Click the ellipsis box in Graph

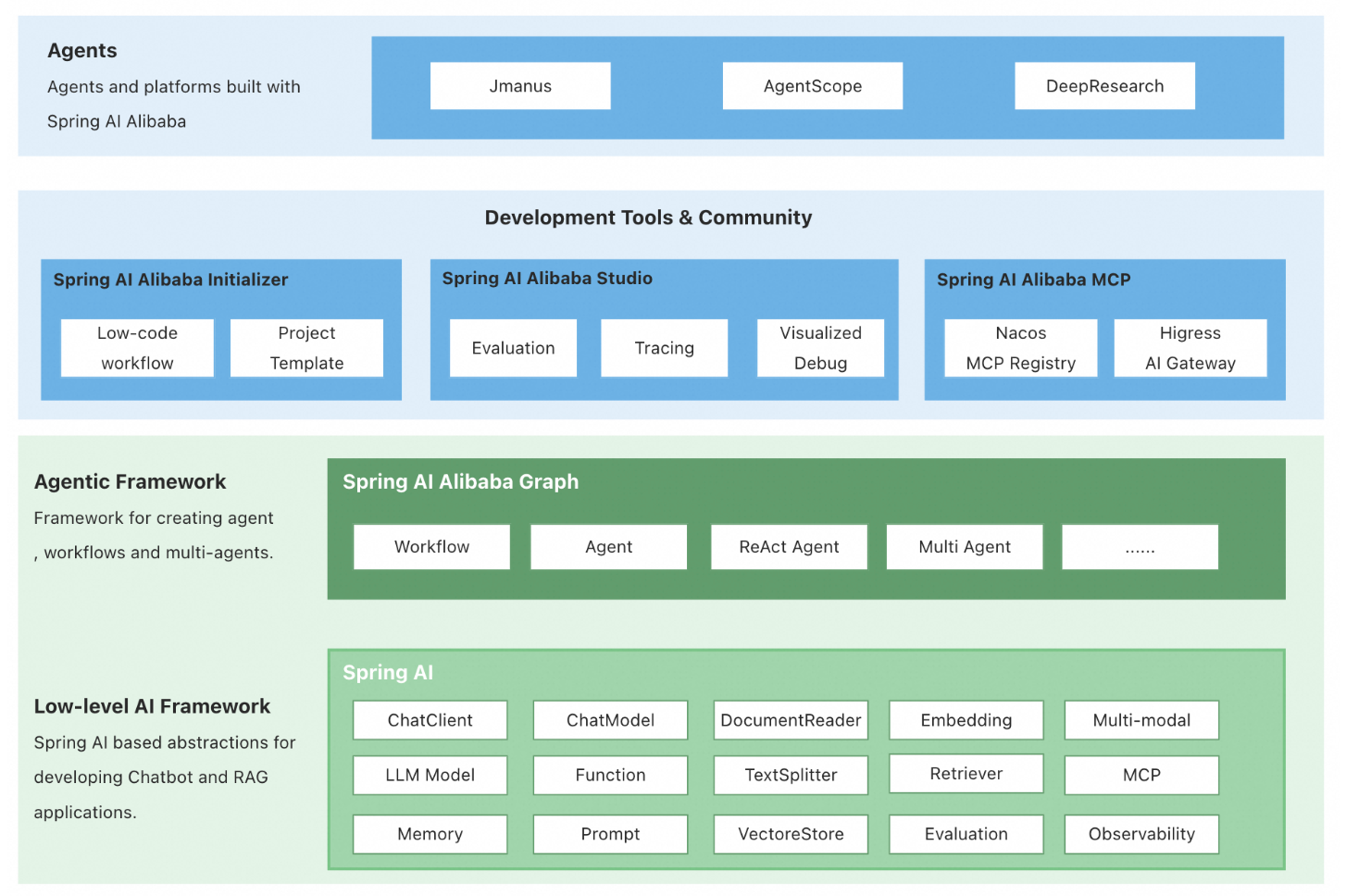point(1140,547)
